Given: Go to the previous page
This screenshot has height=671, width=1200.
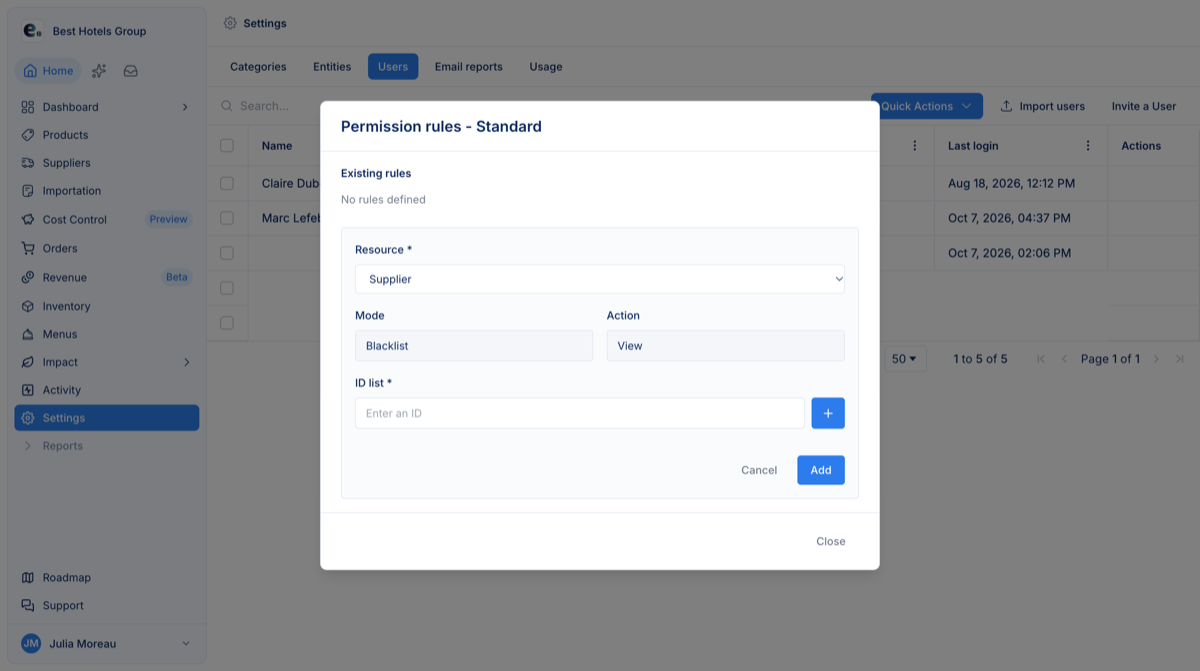Looking at the screenshot, I should pyautogui.click(x=1064, y=359).
